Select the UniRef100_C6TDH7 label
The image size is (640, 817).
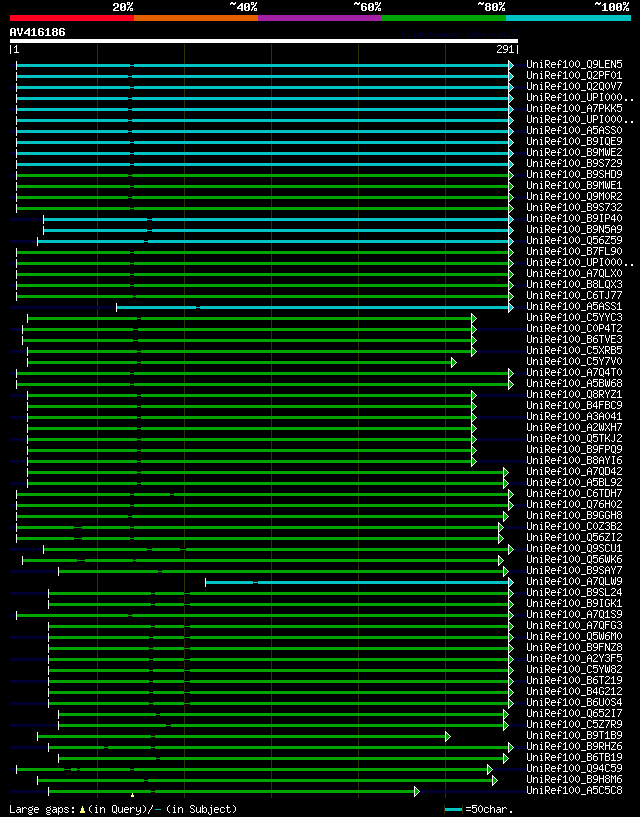[x=574, y=493]
